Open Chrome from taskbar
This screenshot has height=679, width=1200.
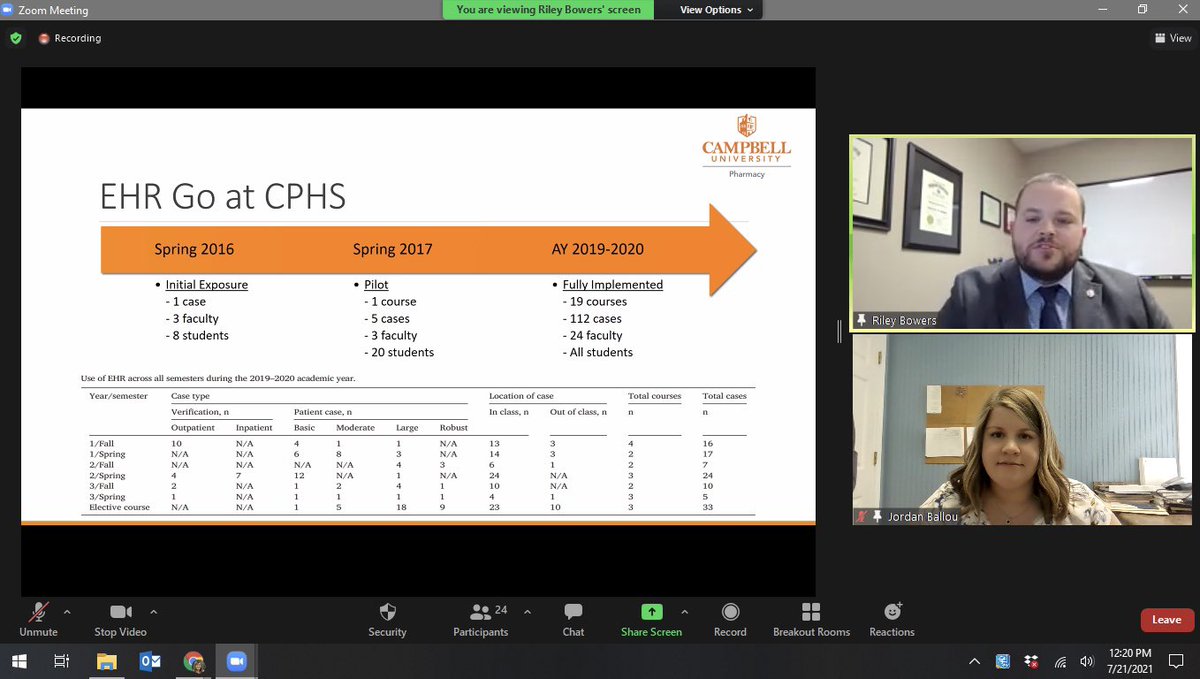194,661
